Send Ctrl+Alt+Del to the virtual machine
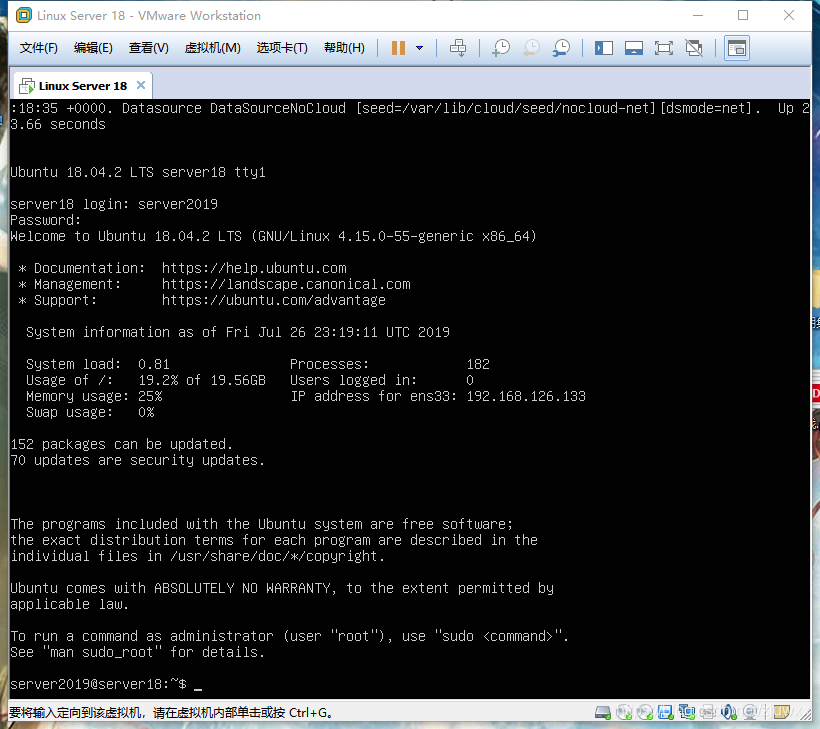Image resolution: width=820 pixels, height=729 pixels. (x=458, y=48)
